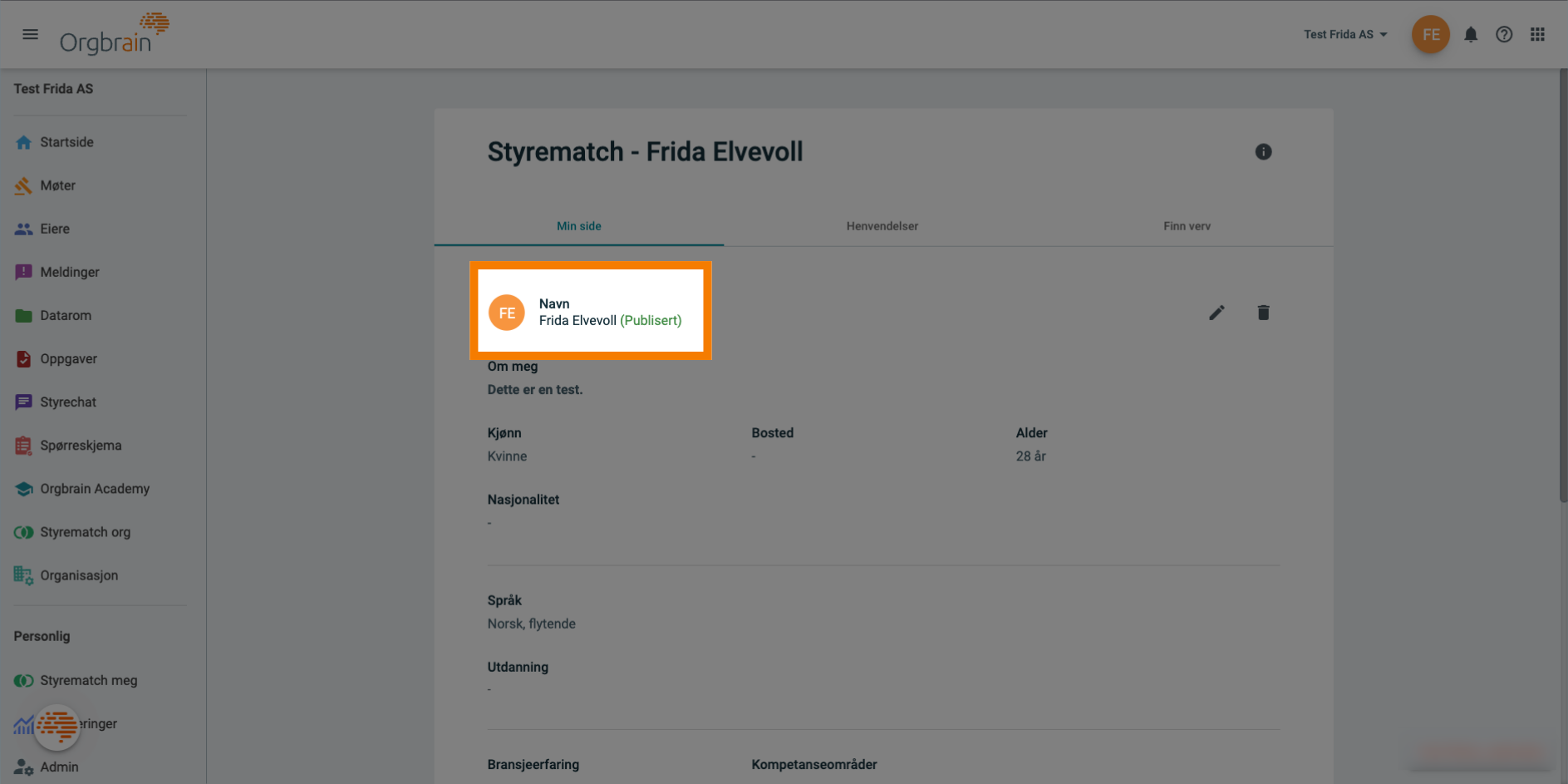Click the '28 år' value under Alder
Image resolution: width=1568 pixels, height=784 pixels.
point(1031,456)
